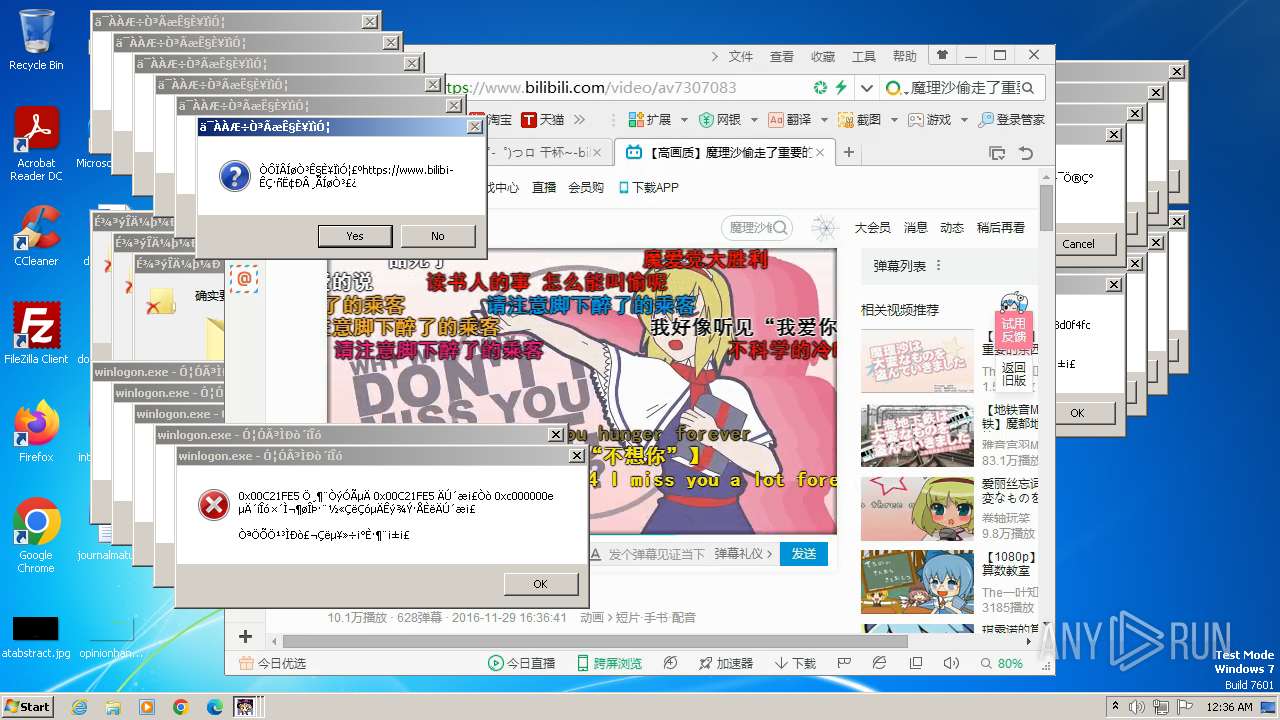Open the 翻译 dropdown arrow
Image resolution: width=1280 pixels, height=720 pixels.
[825, 120]
